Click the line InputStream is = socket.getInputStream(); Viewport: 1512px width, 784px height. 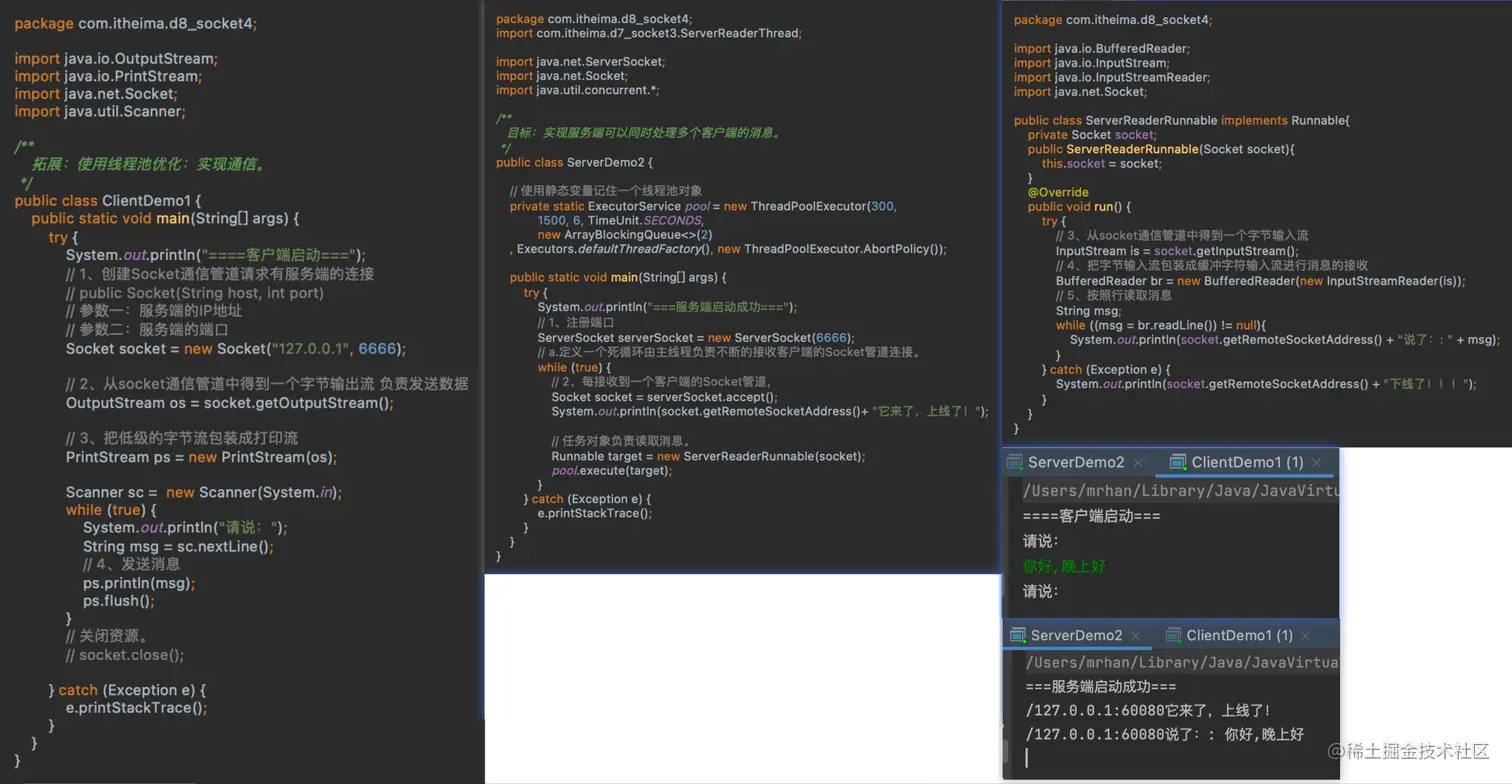pos(1177,251)
